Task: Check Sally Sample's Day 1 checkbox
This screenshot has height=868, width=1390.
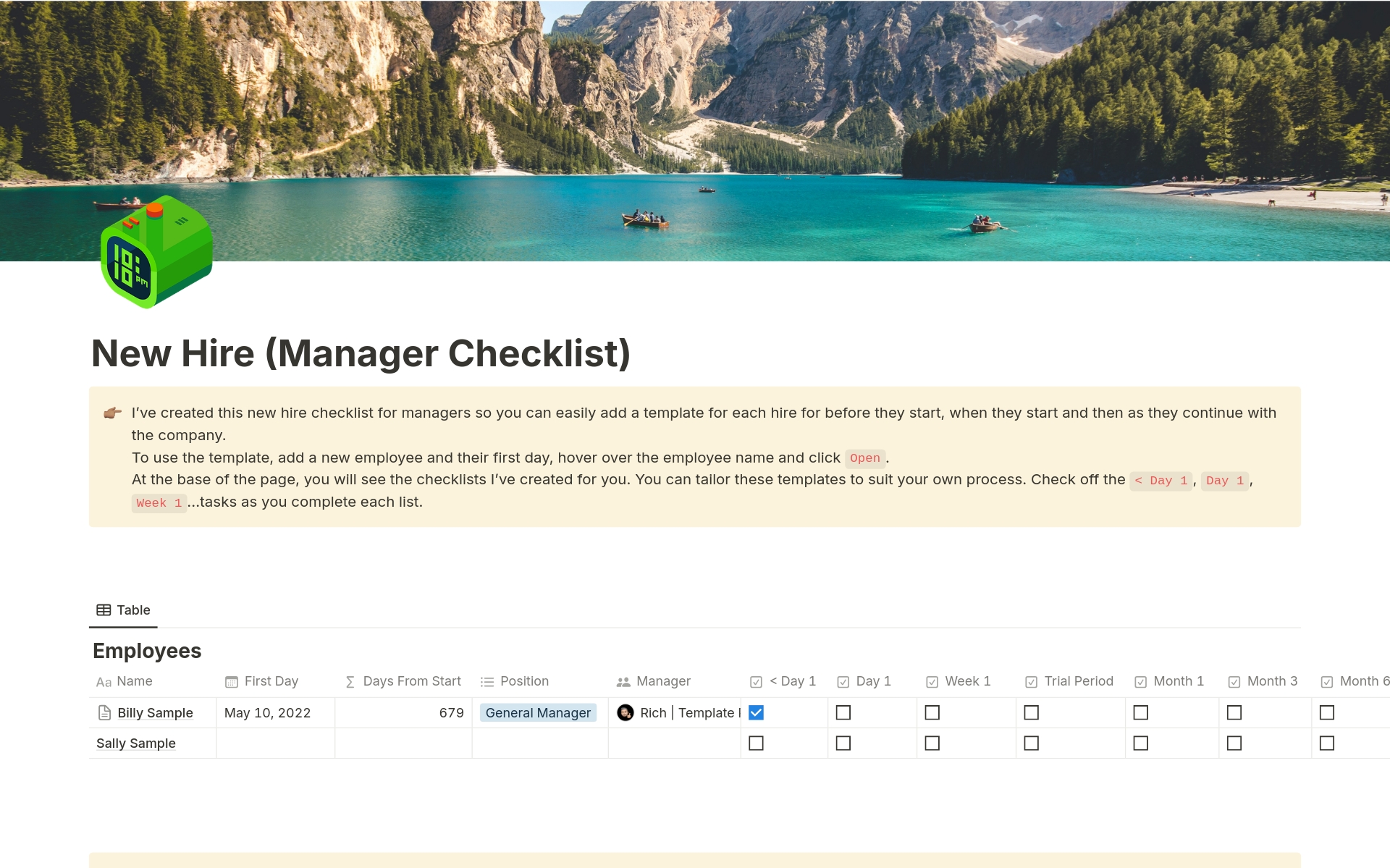Action: point(843,743)
